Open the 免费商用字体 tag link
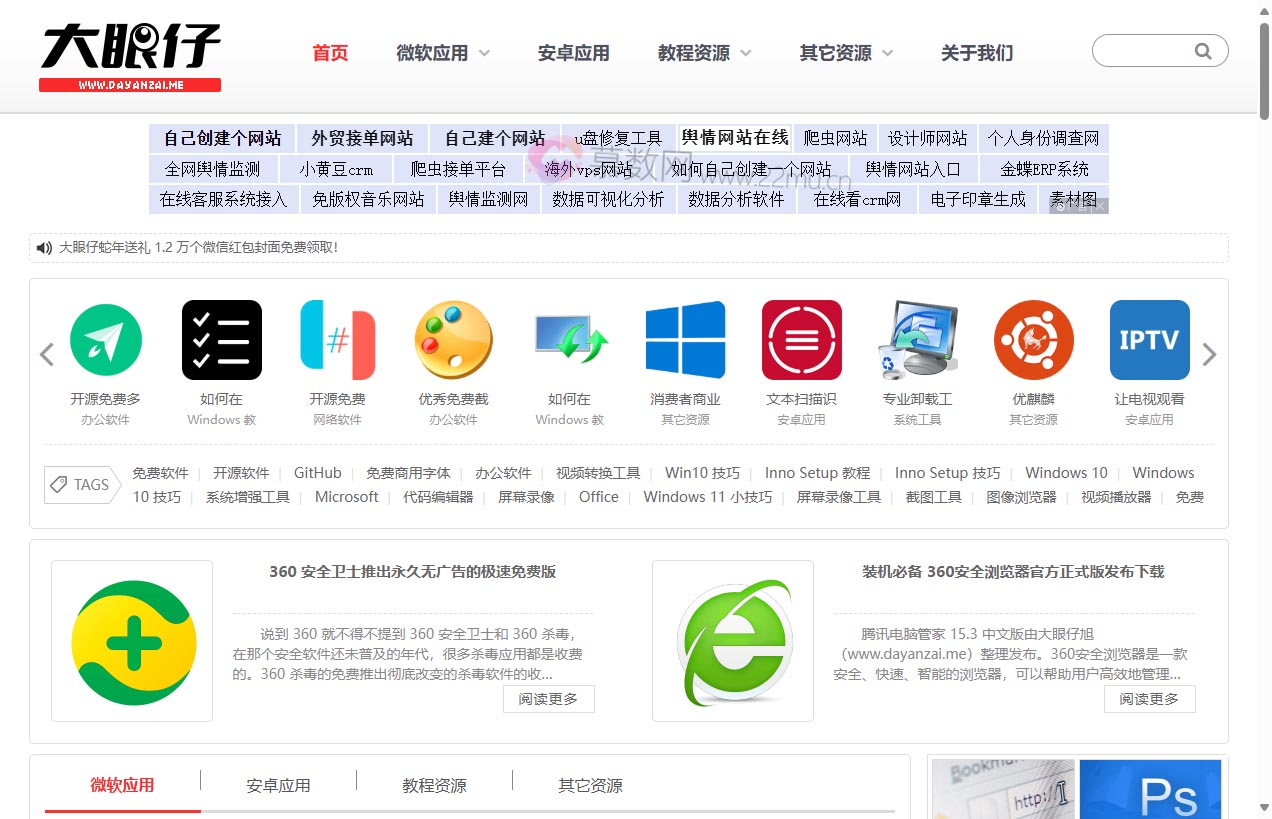 (408, 472)
